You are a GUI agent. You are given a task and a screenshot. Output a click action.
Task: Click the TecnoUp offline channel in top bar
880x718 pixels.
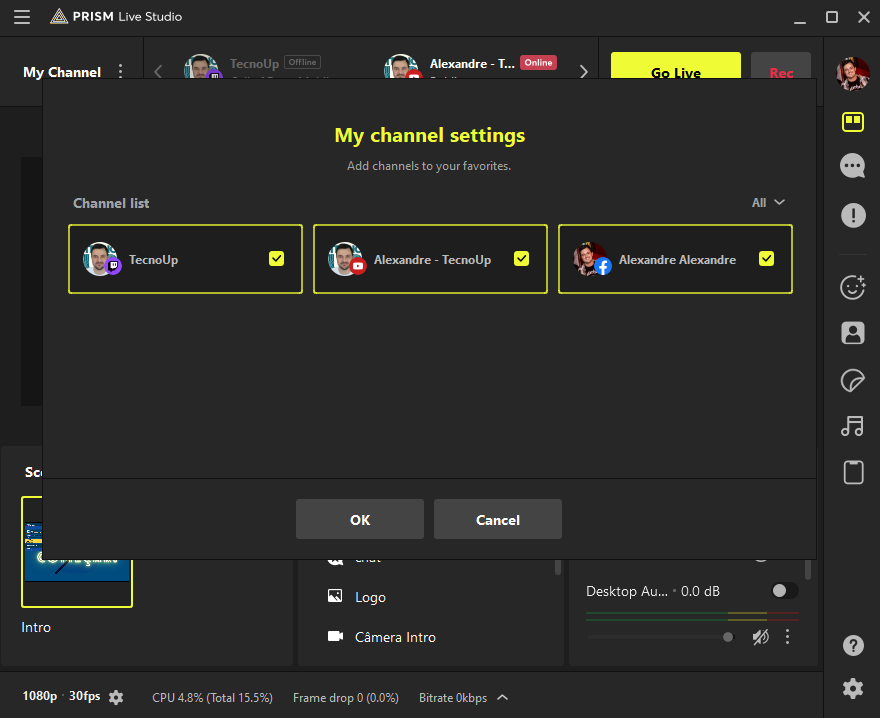click(253, 66)
